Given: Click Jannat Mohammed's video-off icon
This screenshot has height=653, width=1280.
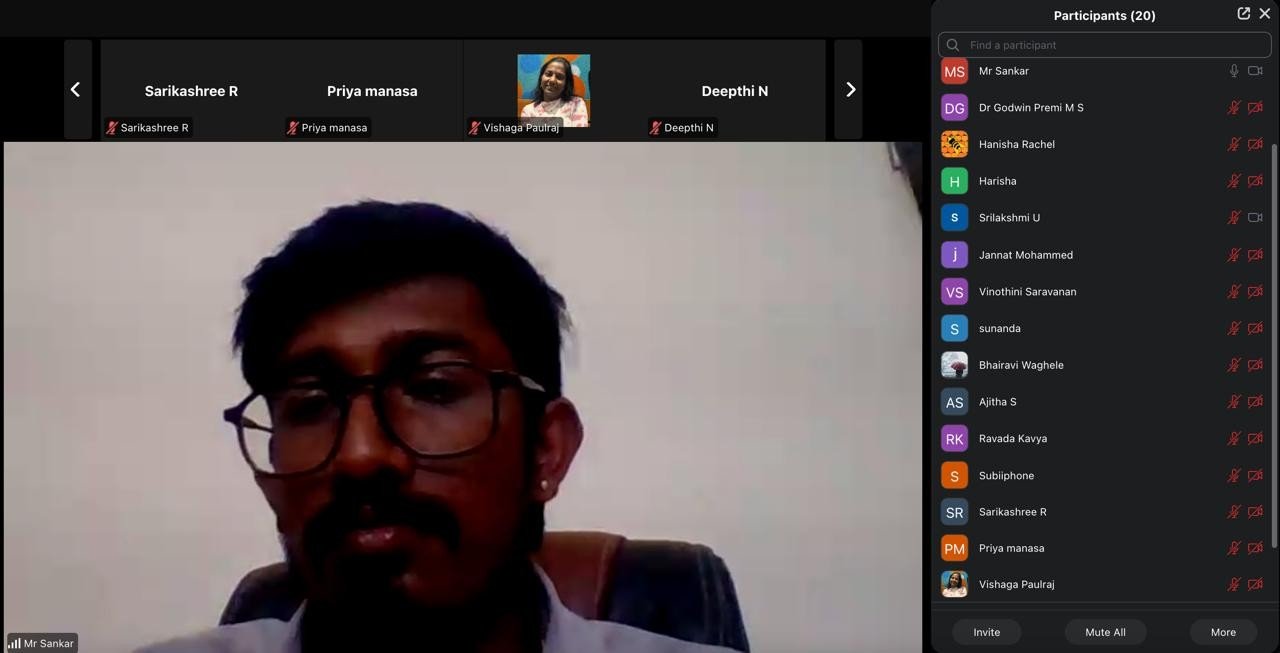Looking at the screenshot, I should pos(1255,255).
